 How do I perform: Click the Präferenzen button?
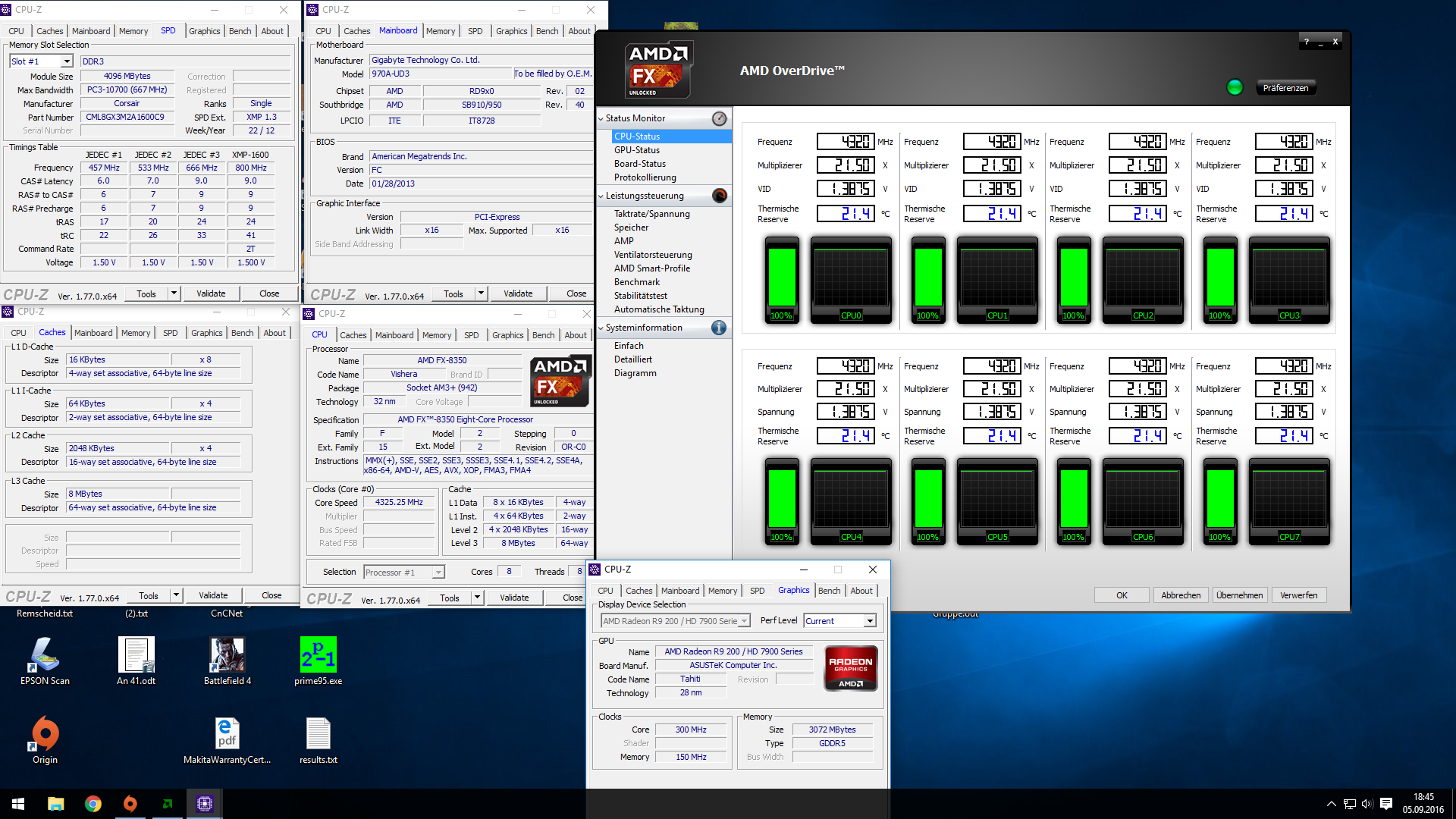point(1285,88)
